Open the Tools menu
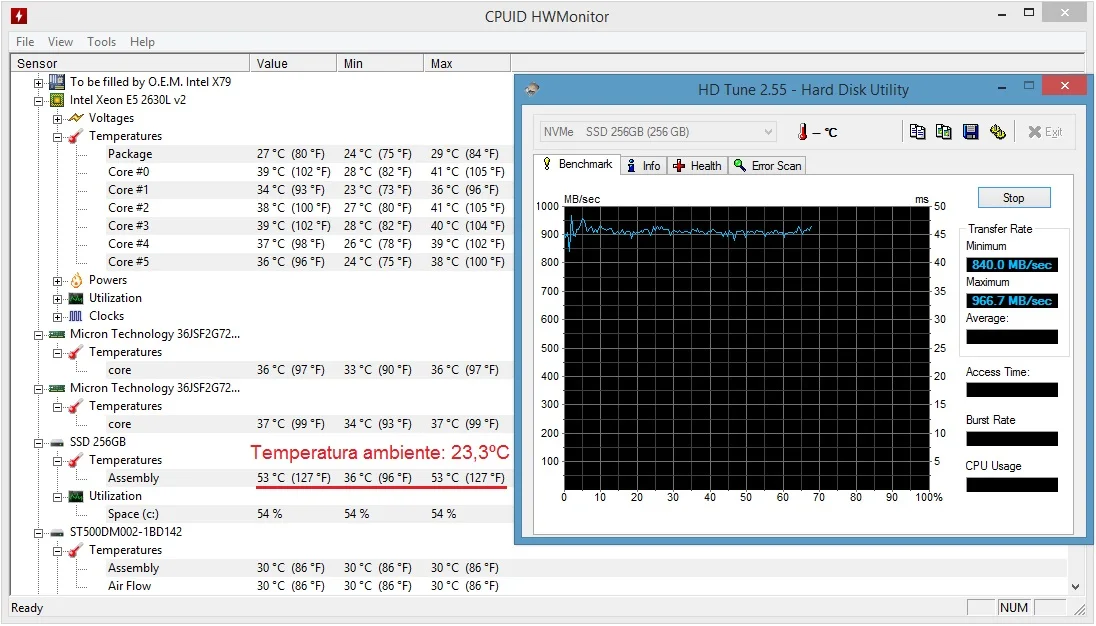Viewport: 1096px width, 626px height. 101,42
